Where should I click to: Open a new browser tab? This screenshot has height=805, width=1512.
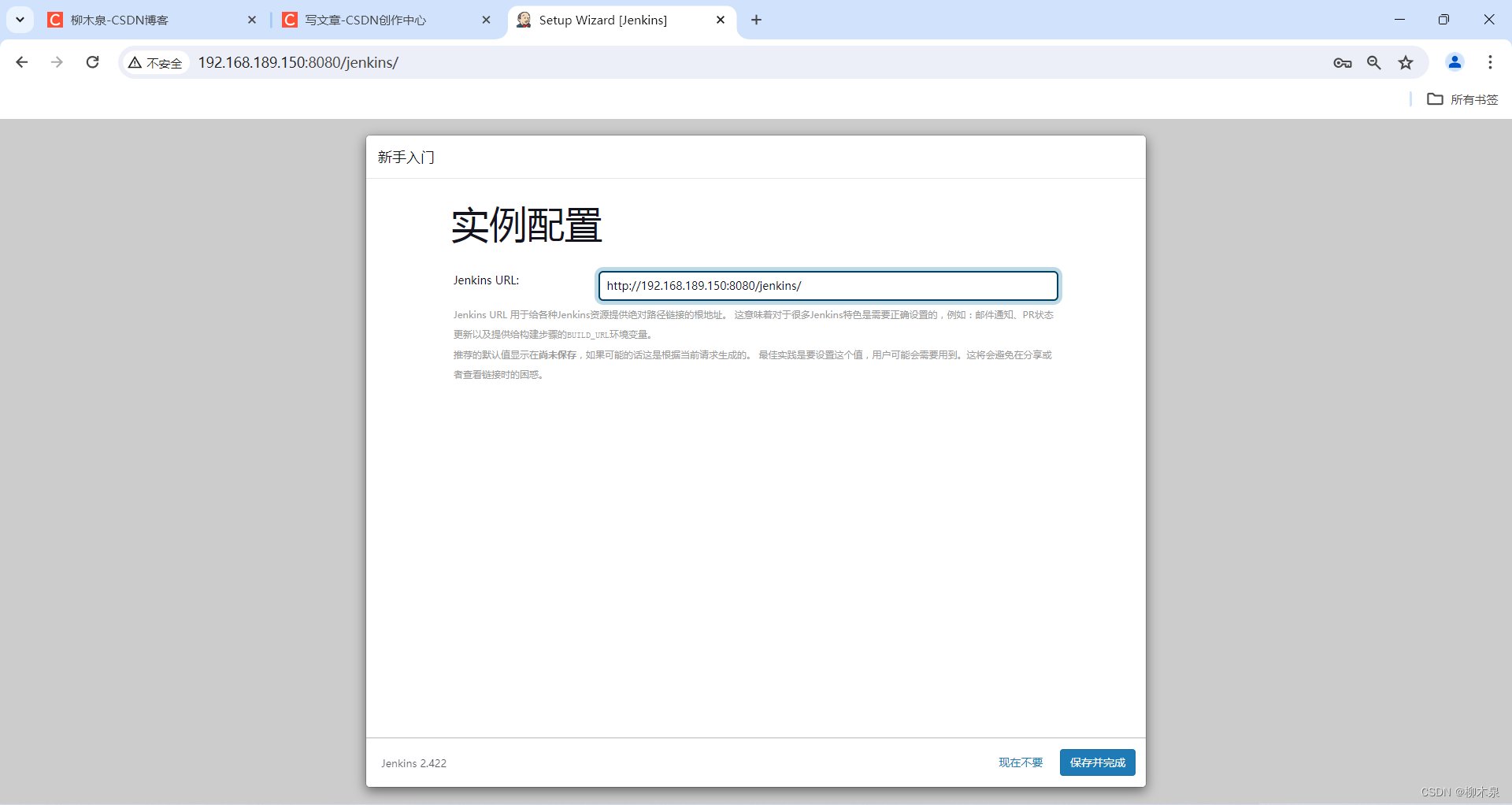(x=756, y=20)
